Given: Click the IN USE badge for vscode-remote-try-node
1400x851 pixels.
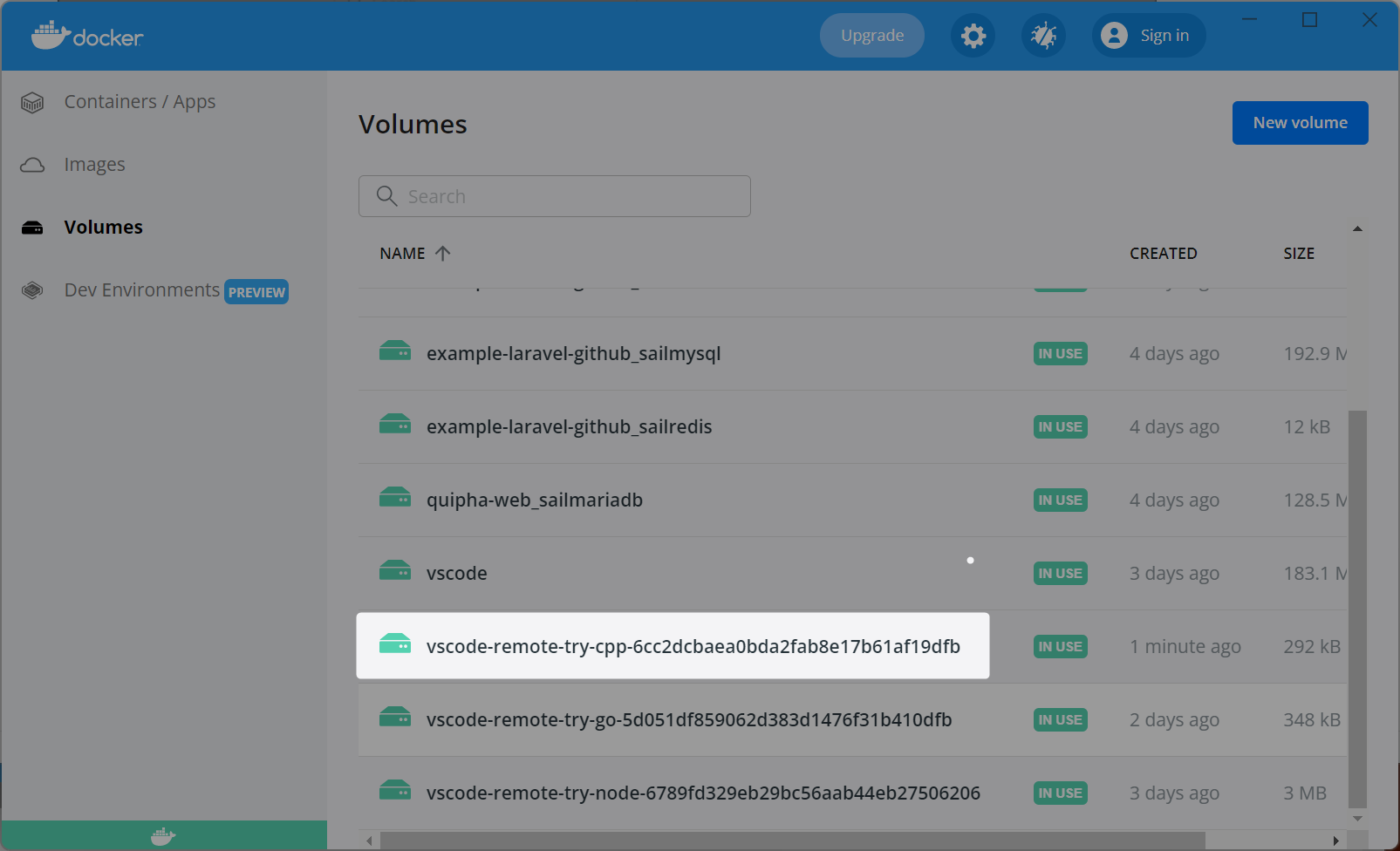Looking at the screenshot, I should [1061, 793].
